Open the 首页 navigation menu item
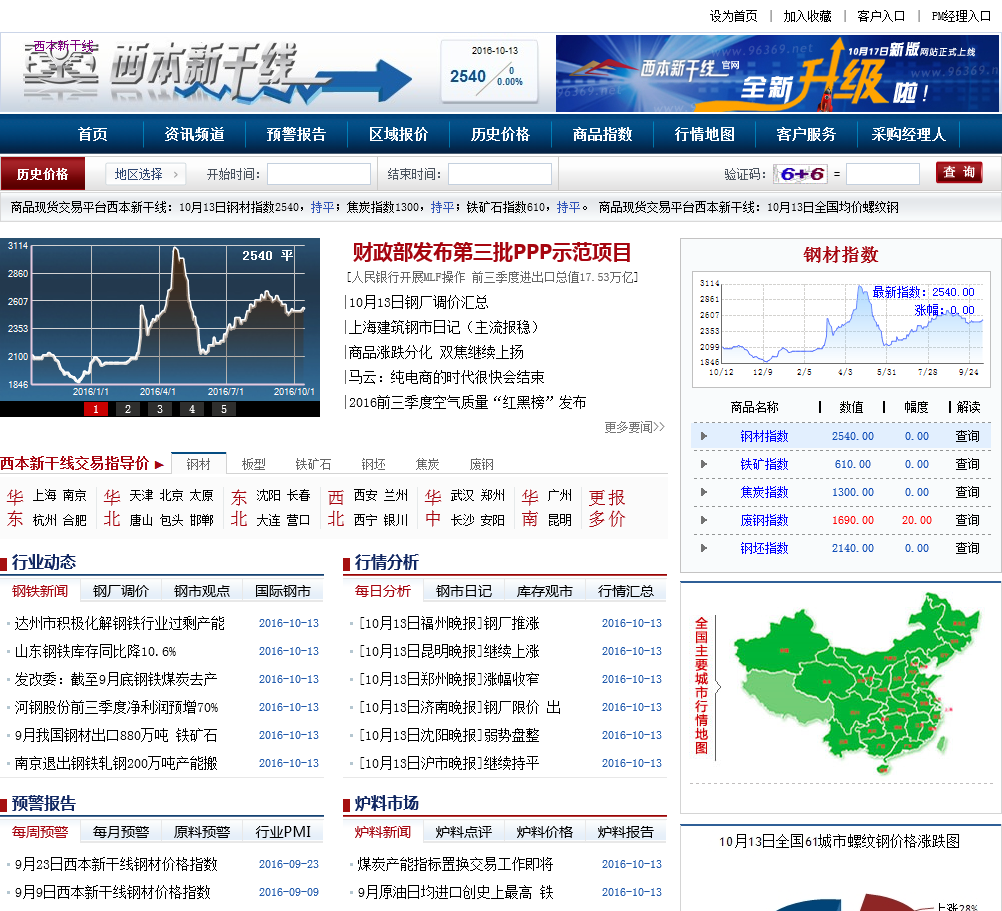Image resolution: width=1002 pixels, height=911 pixels. [93, 134]
